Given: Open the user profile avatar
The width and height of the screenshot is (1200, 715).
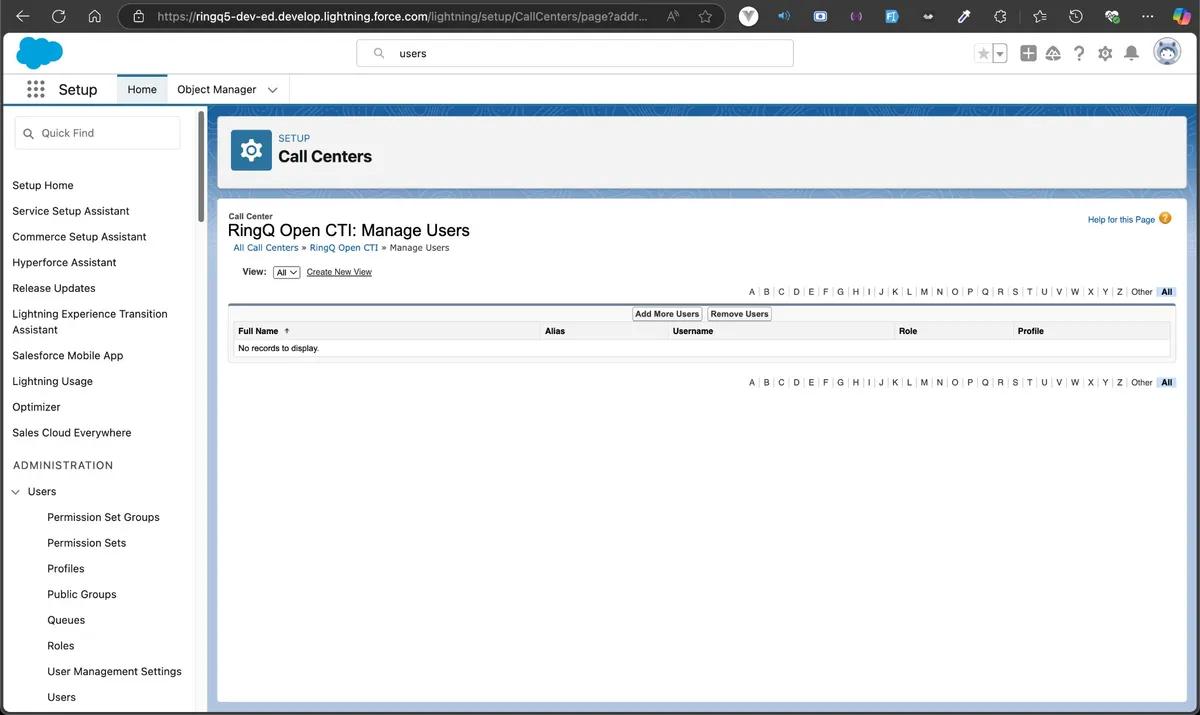Looking at the screenshot, I should [1167, 52].
